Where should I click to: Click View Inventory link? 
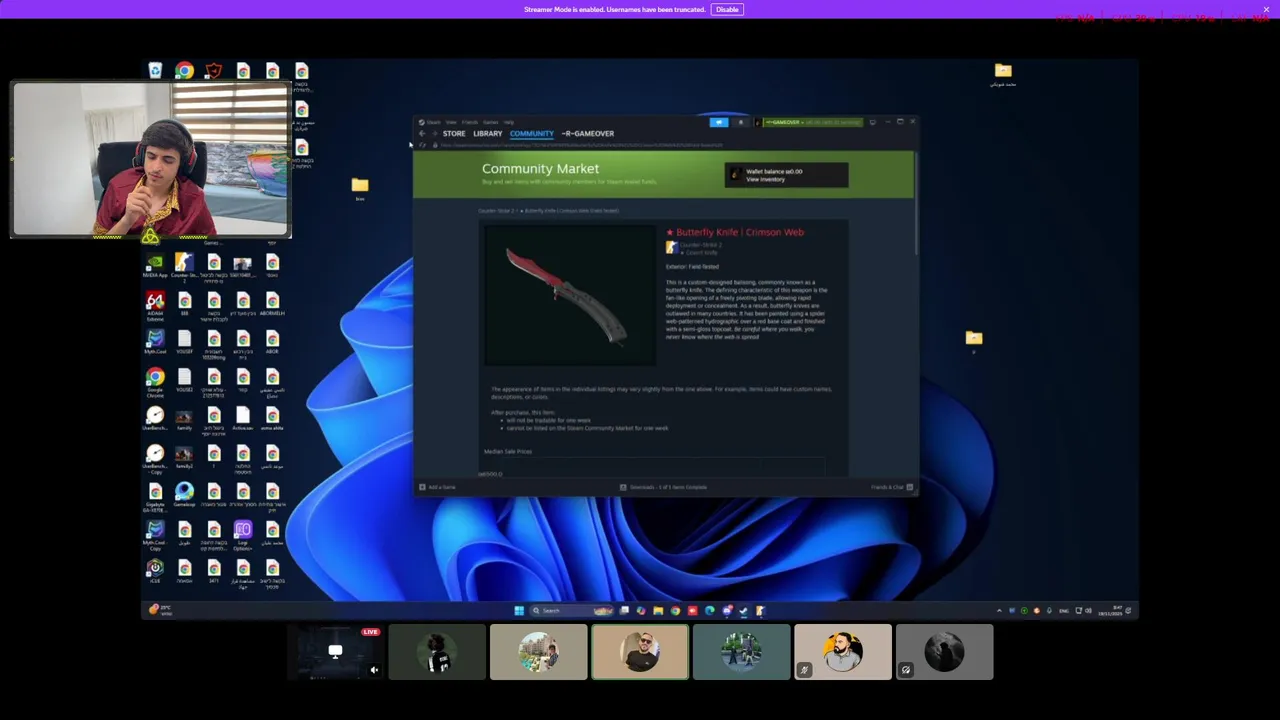coord(765,180)
